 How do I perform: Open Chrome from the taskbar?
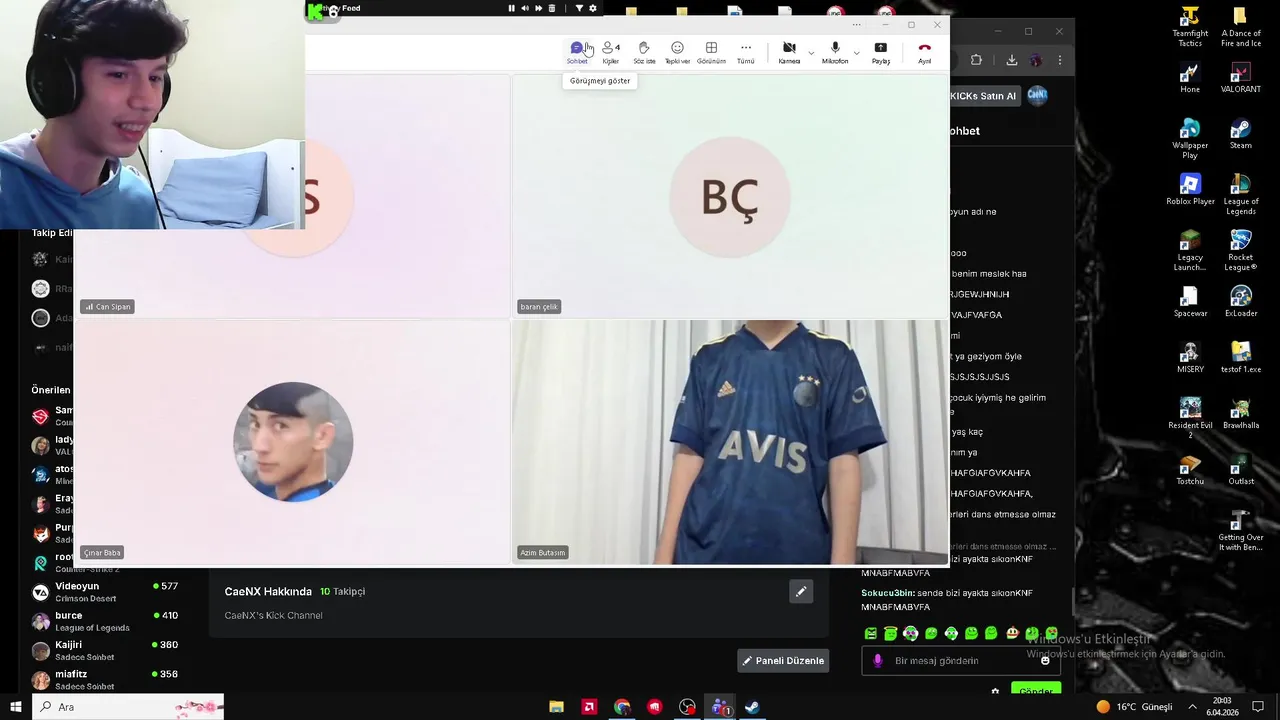(622, 707)
